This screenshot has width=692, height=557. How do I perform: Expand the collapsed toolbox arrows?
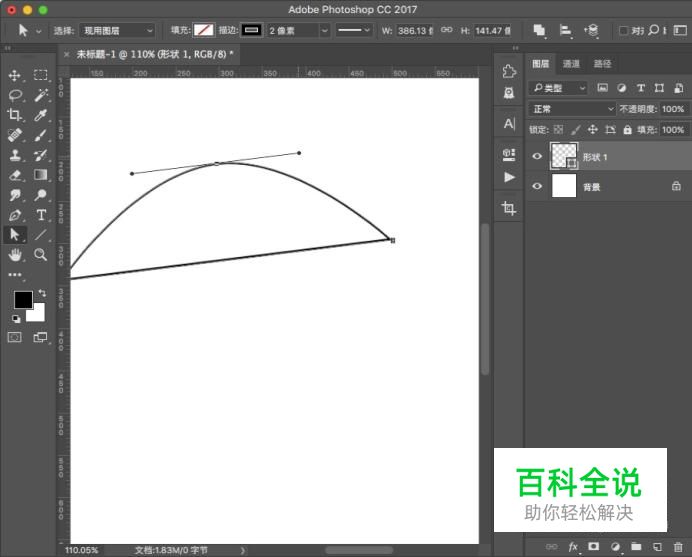pos(8,48)
